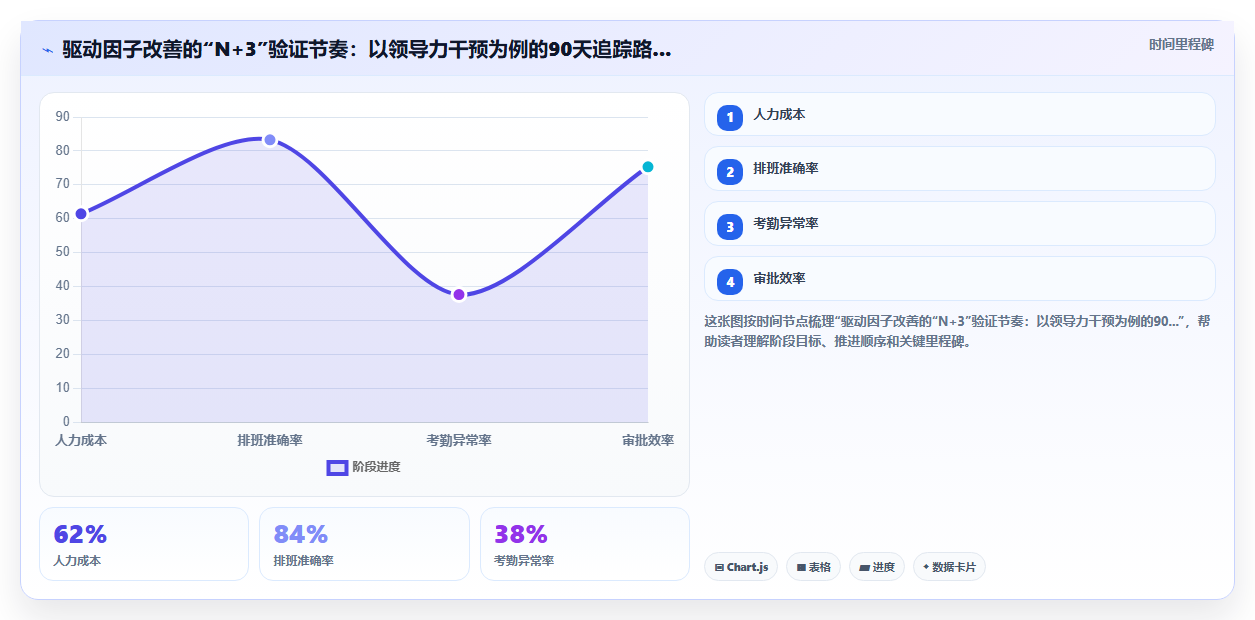Click the x-axis label 人力成本
The height and width of the screenshot is (620, 1255).
click(x=81, y=441)
